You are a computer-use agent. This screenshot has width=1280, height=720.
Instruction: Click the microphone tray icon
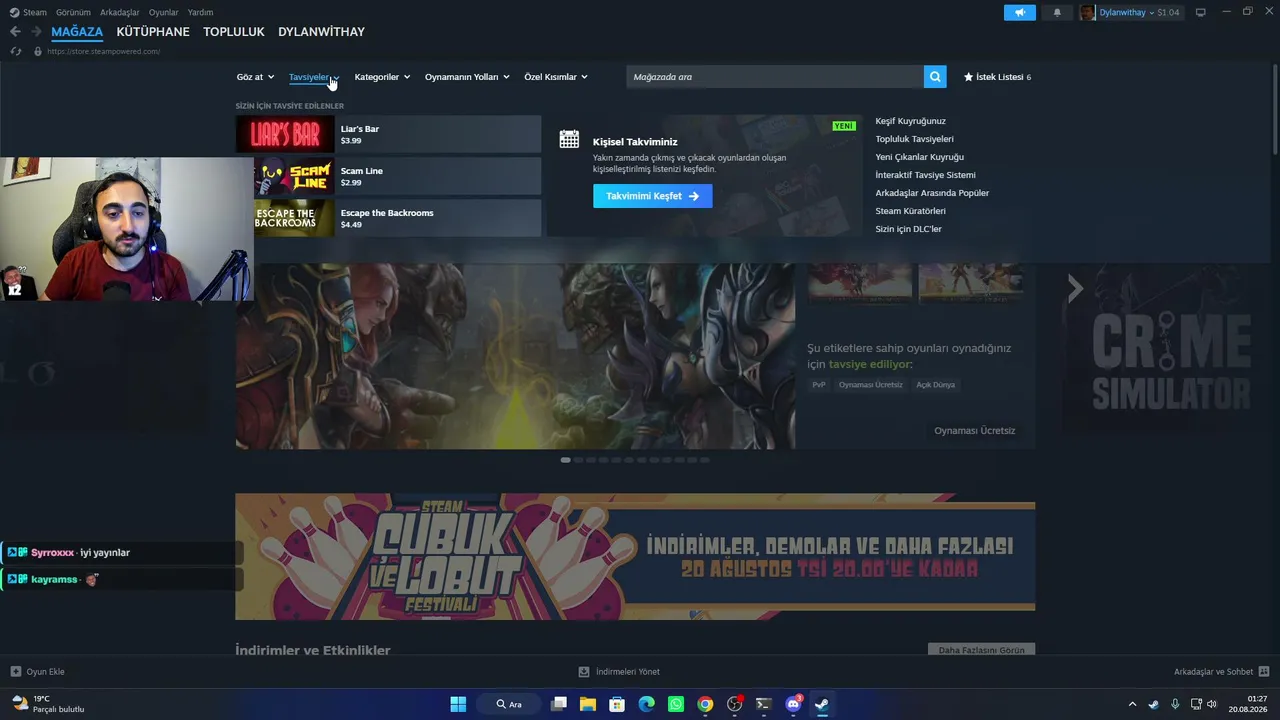1175,704
